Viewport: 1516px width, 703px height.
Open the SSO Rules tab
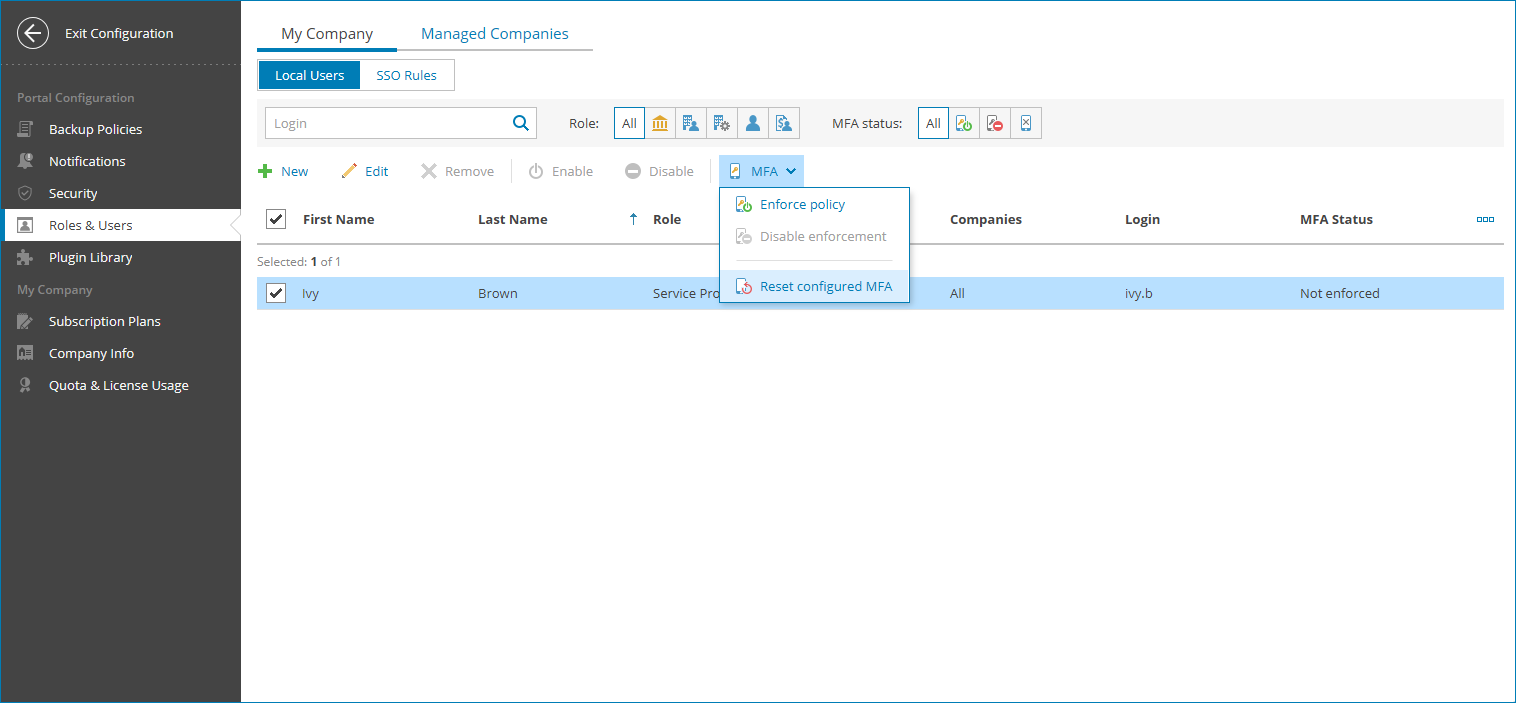point(406,74)
